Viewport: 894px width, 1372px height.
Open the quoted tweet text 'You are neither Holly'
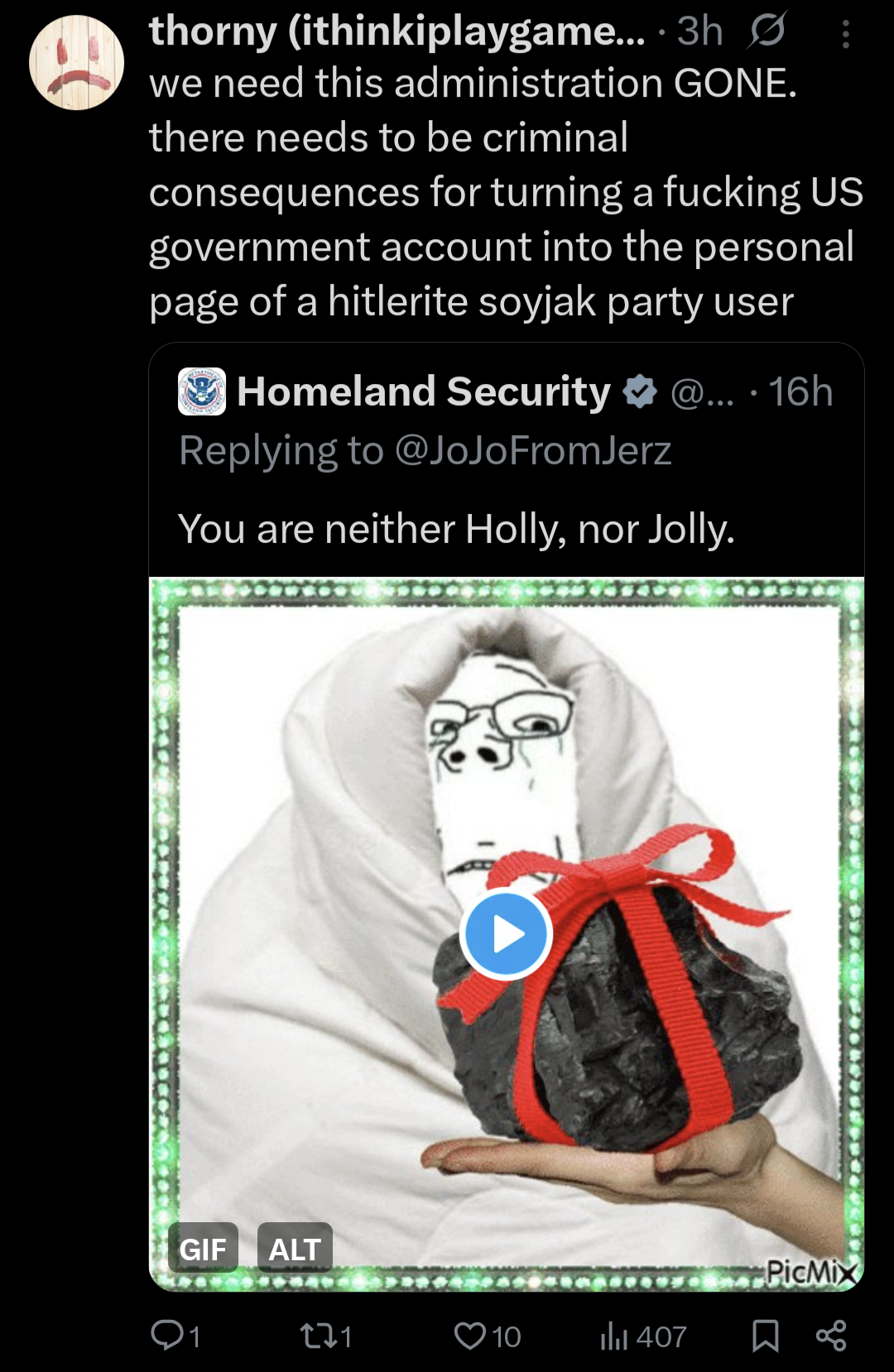click(456, 529)
